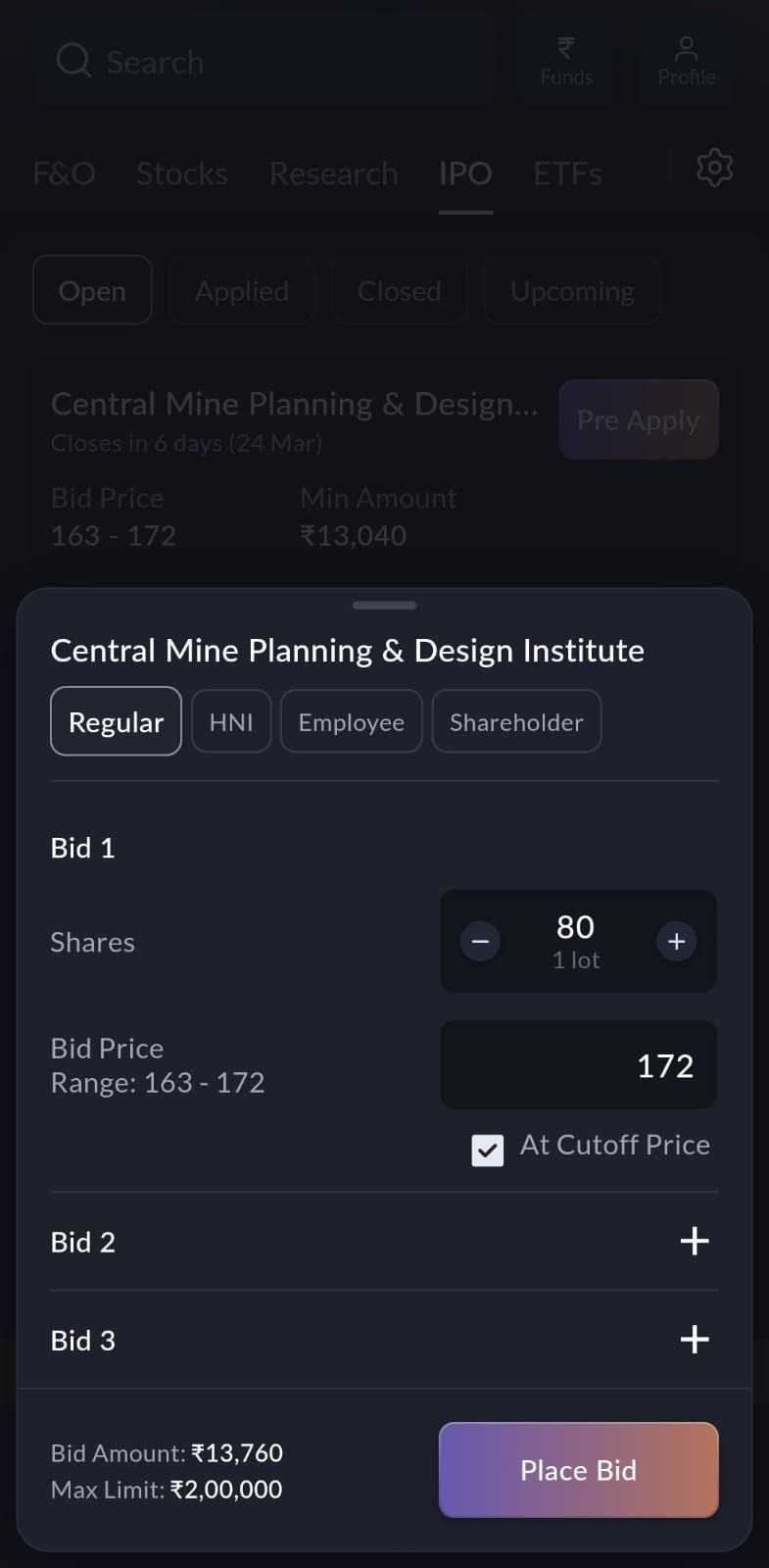769x1568 pixels.
Task: Open the Funds rupee icon
Action: [566, 49]
